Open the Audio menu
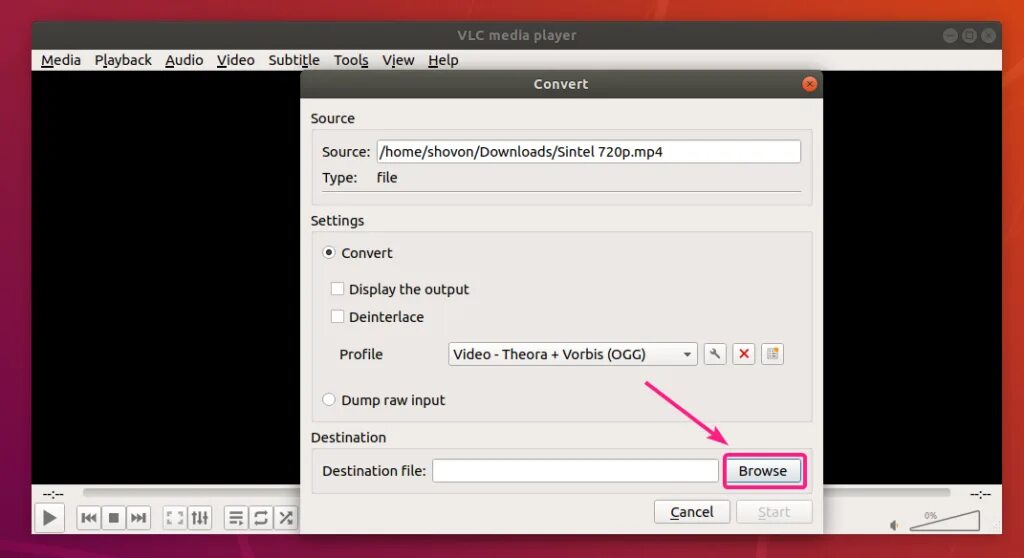Viewport: 1024px width, 558px height. pos(184,60)
